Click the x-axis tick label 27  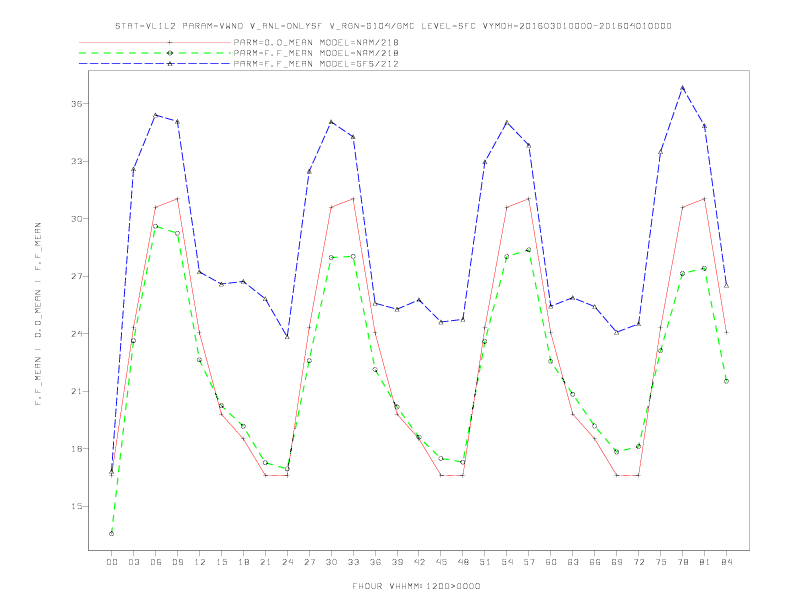(x=309, y=562)
